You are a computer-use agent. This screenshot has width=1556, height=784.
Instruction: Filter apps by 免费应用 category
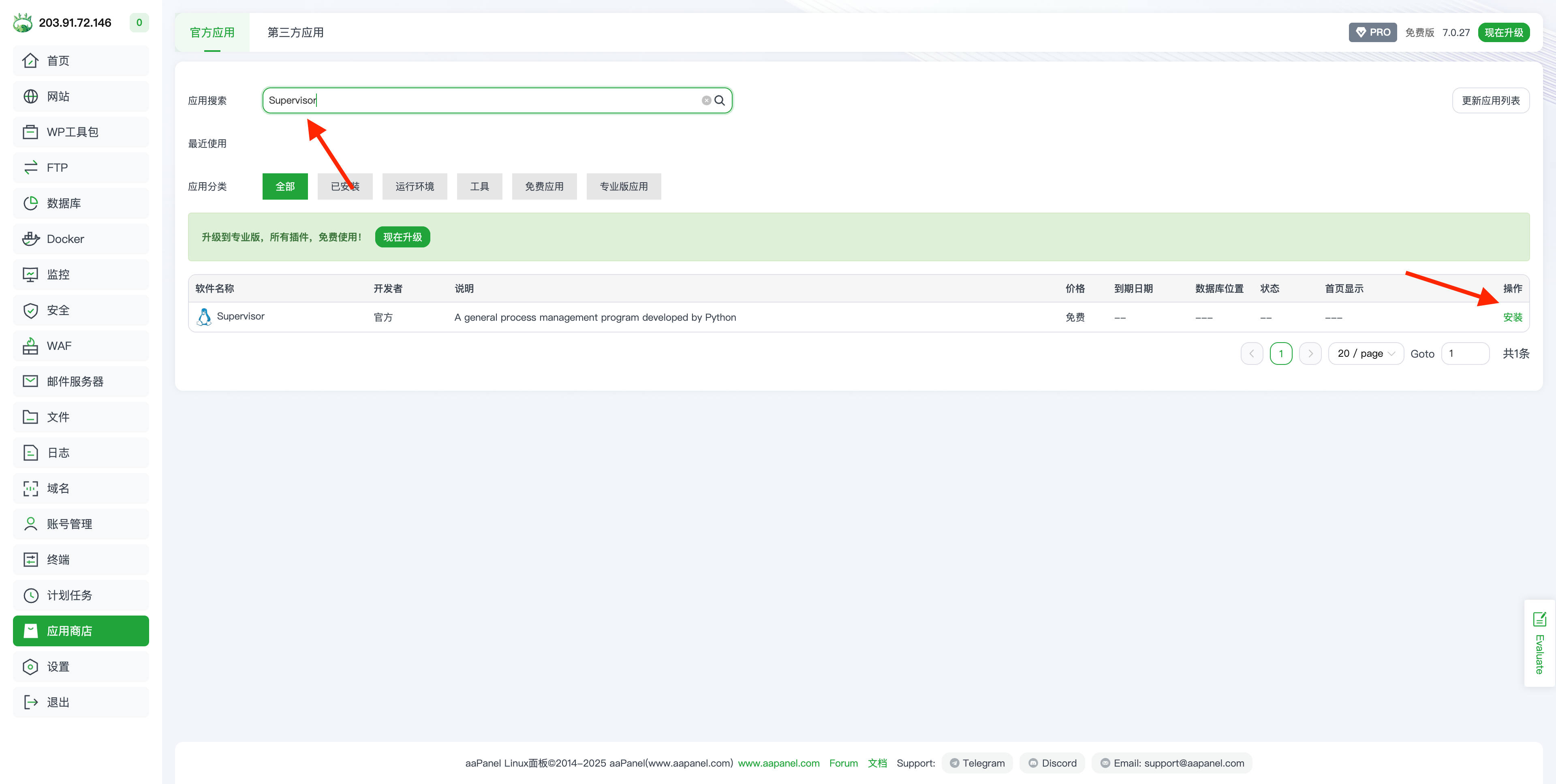point(544,187)
